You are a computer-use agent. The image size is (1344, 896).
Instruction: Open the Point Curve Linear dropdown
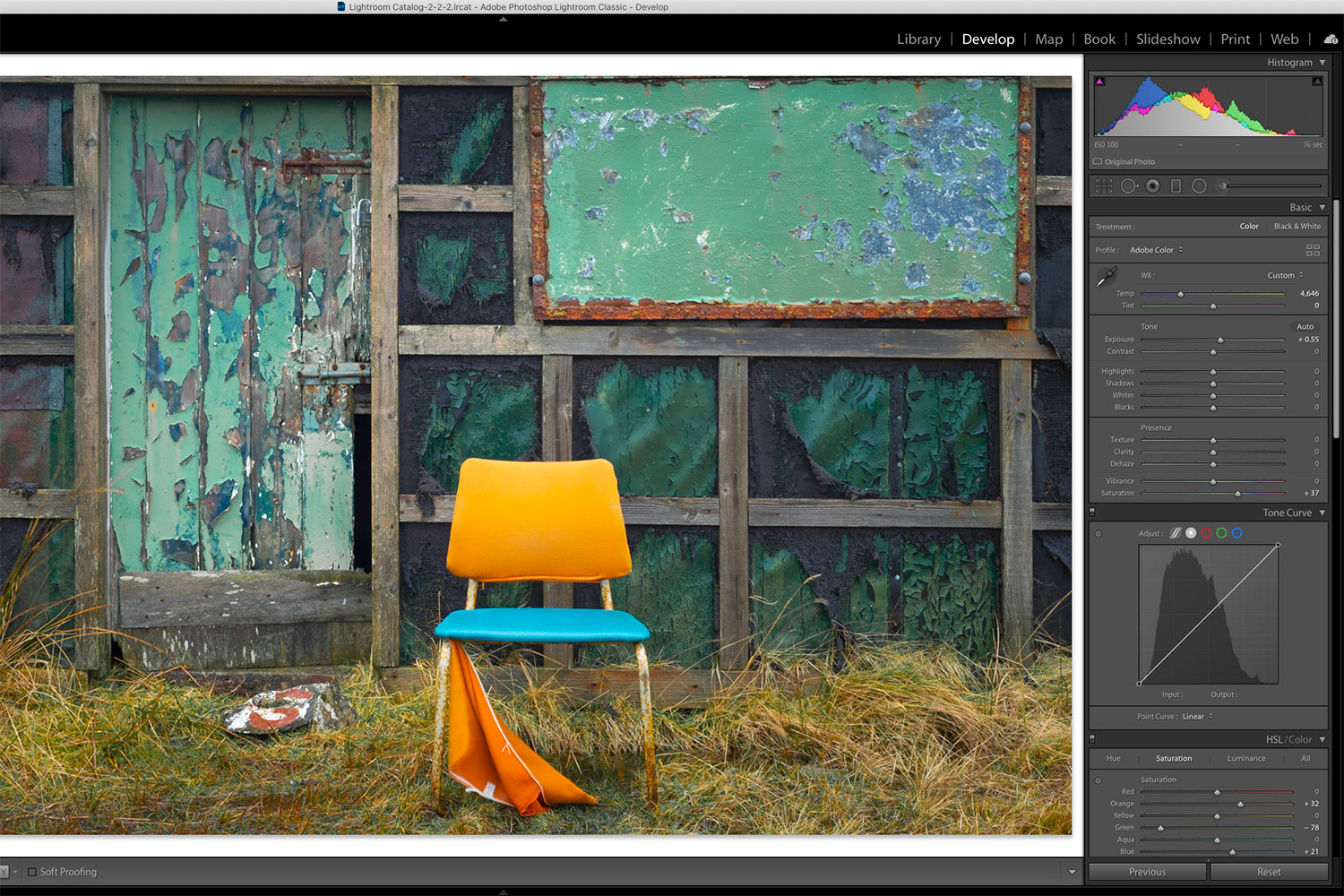click(x=1197, y=717)
